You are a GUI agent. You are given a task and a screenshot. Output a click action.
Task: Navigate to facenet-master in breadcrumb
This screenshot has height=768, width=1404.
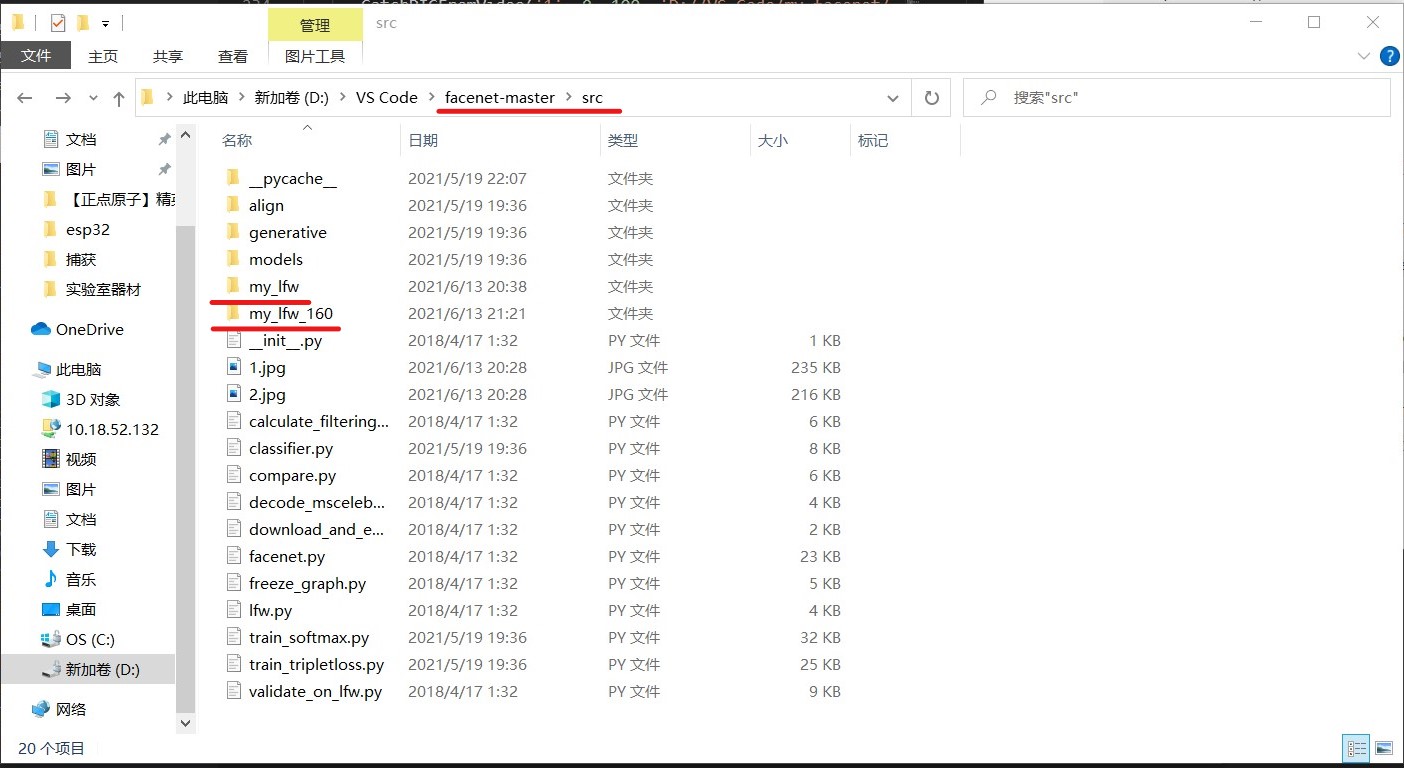pyautogui.click(x=500, y=98)
